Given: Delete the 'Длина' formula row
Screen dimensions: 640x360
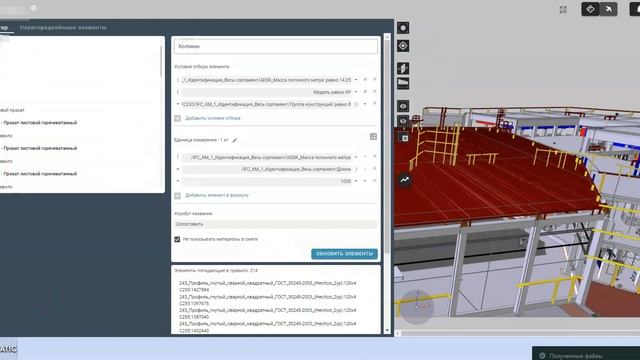Looking at the screenshot, I should tap(374, 169).
